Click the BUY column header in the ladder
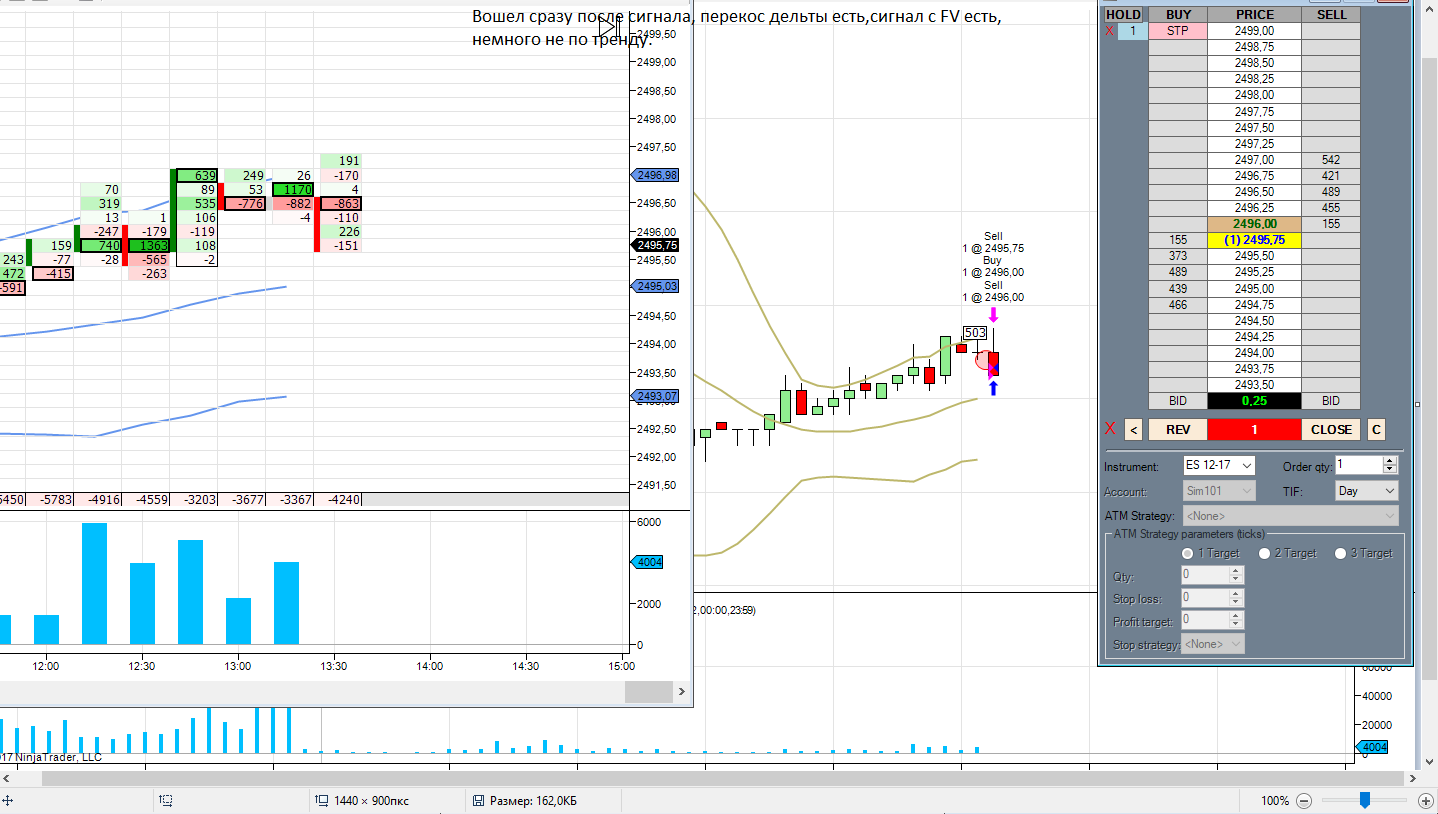 1178,15
